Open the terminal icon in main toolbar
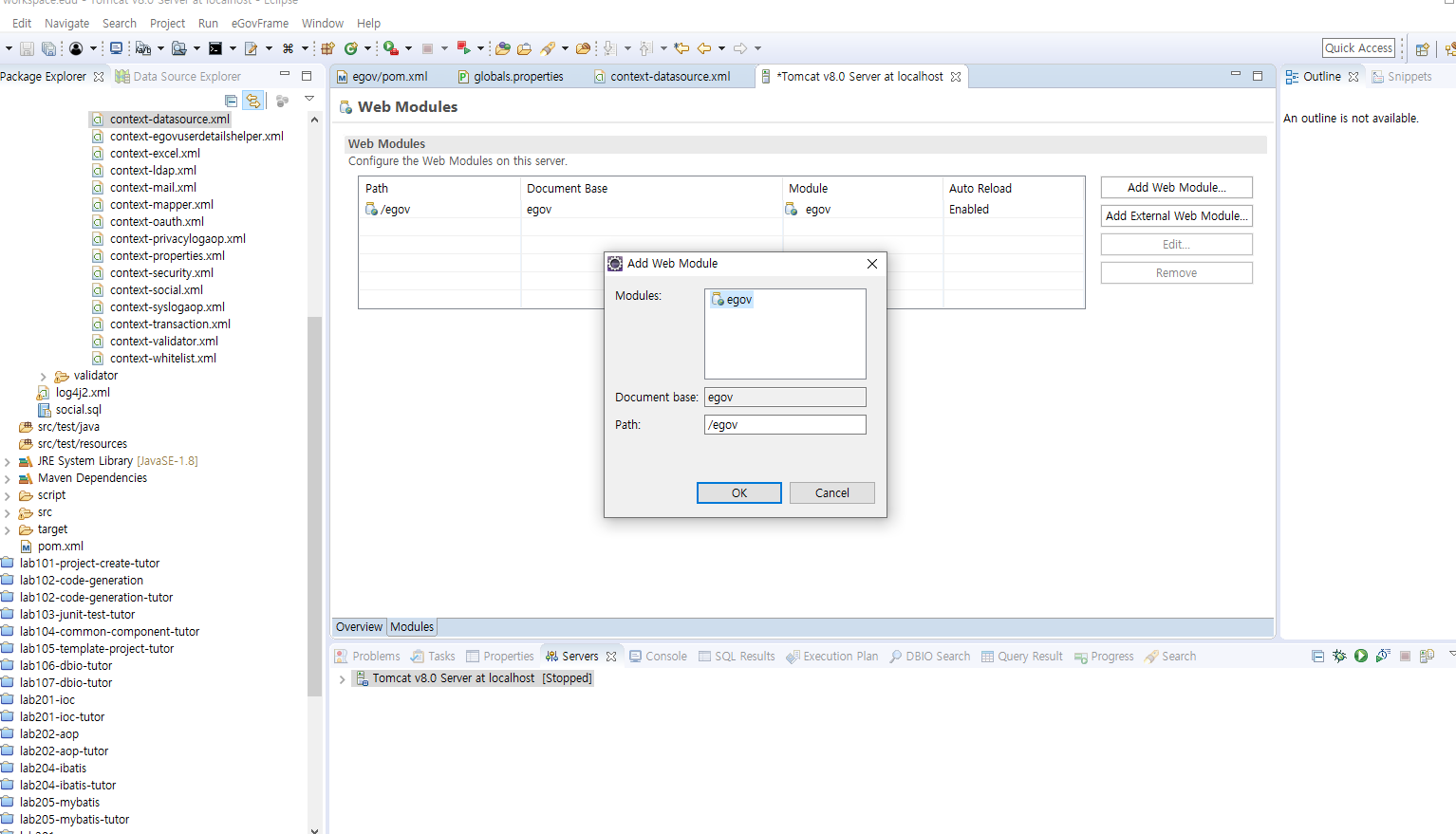The image size is (1456, 834). pyautogui.click(x=215, y=48)
